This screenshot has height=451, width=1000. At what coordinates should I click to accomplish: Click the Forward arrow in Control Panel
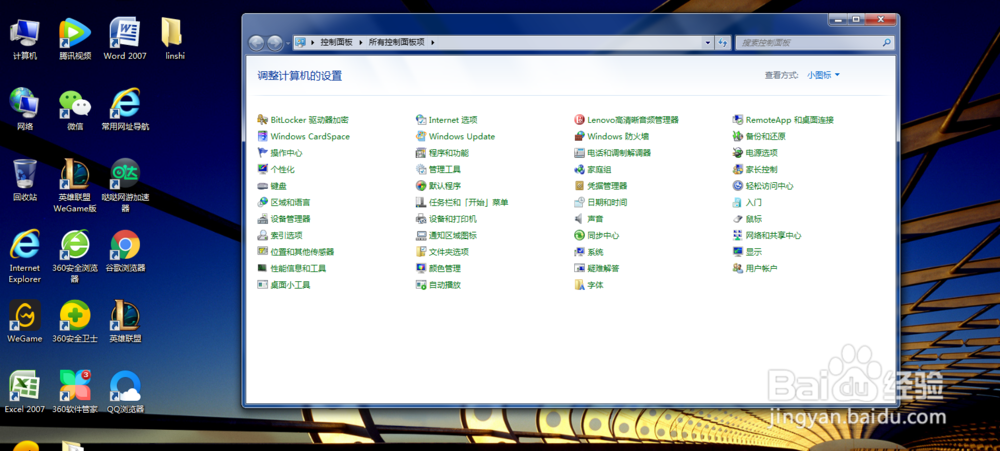(275, 43)
